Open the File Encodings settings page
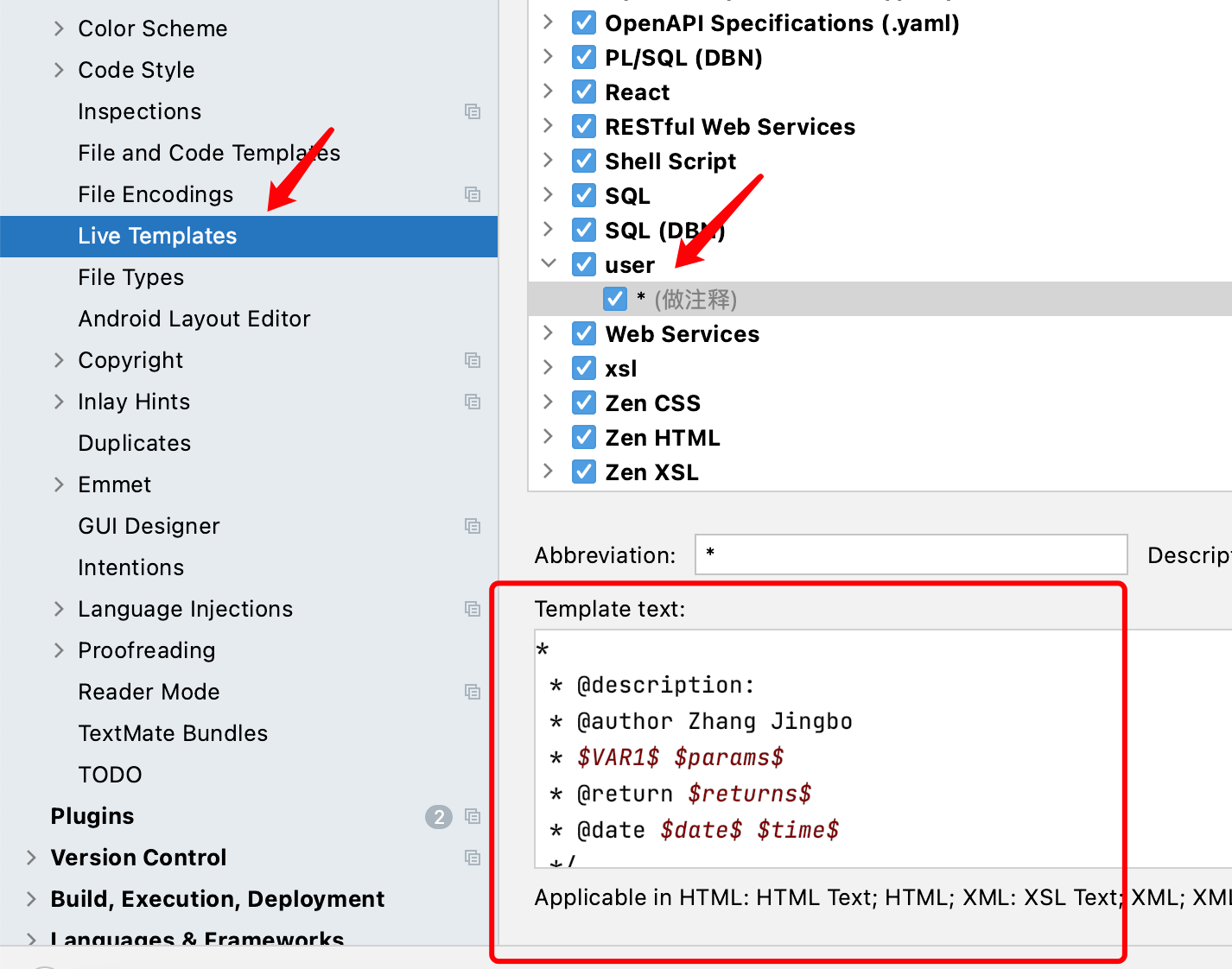Viewport: 1232px width, 969px height. coord(156,194)
